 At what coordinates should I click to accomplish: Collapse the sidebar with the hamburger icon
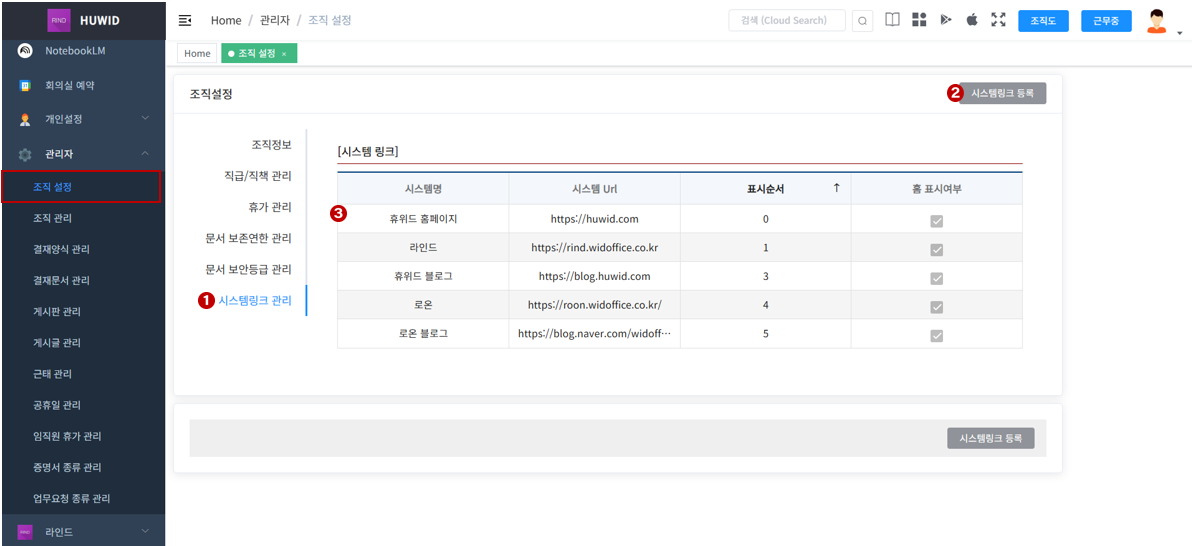point(185,21)
